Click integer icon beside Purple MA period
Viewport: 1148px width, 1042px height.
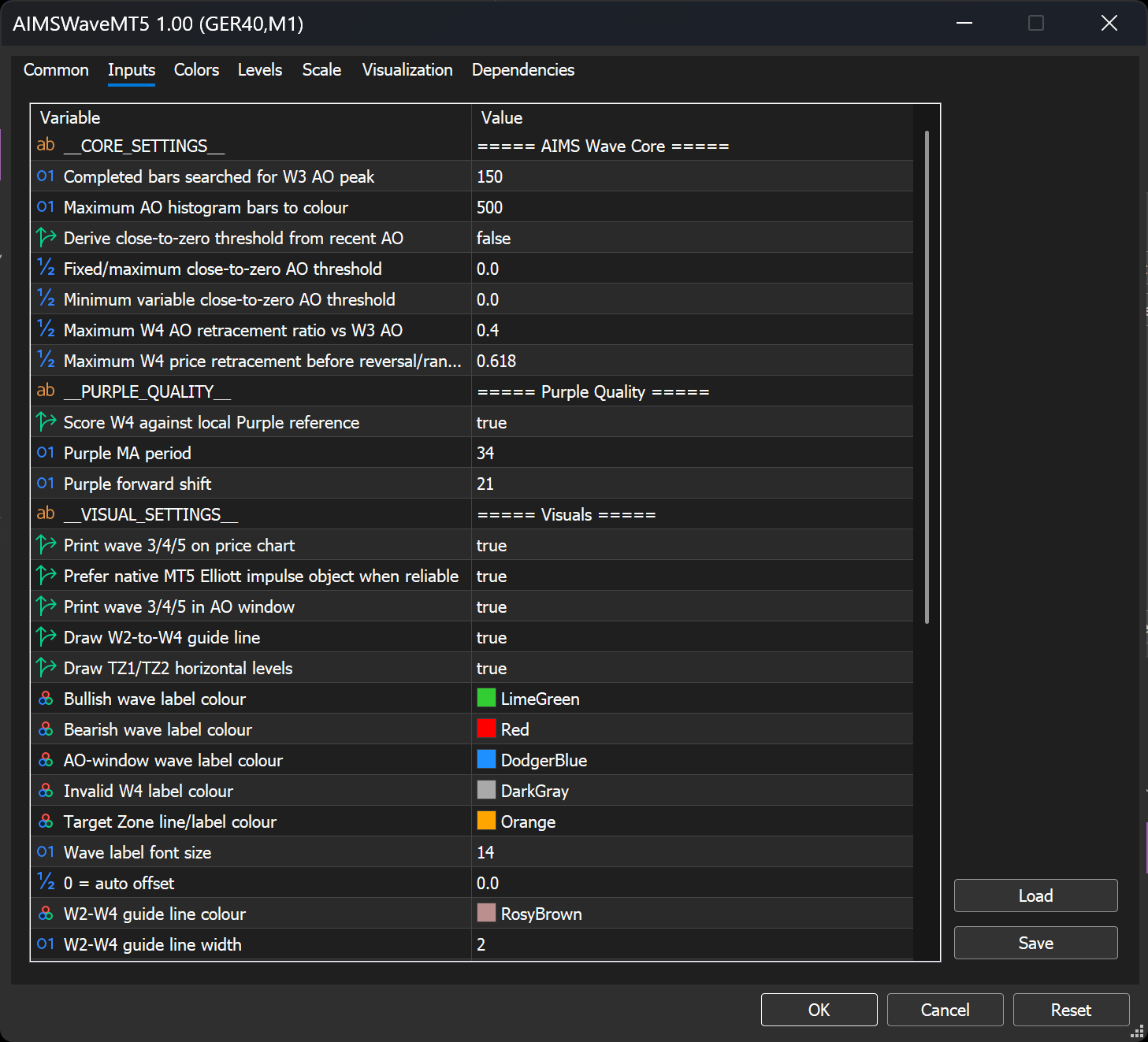click(46, 452)
